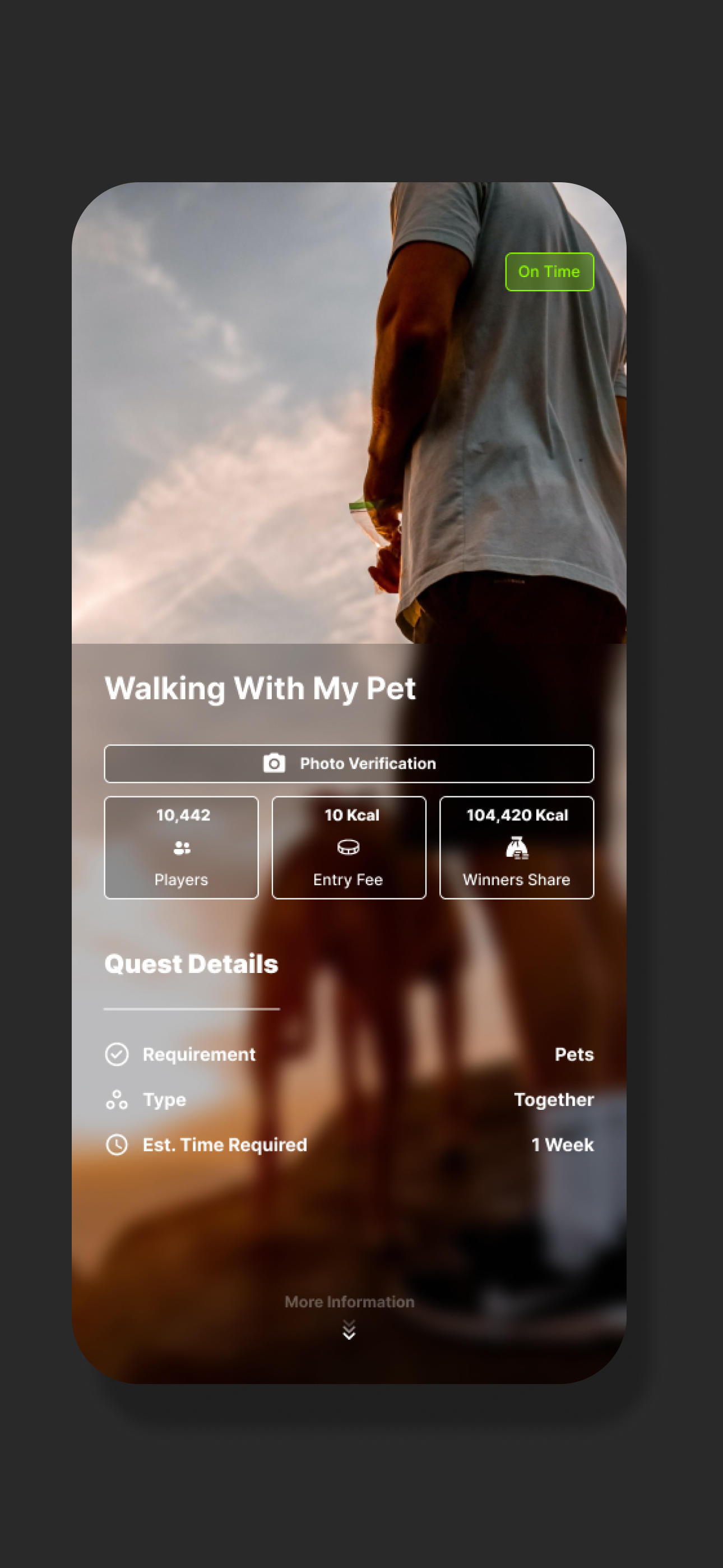The image size is (723, 1568).
Task: Expand More Information with double chevron
Action: [x=349, y=1330]
